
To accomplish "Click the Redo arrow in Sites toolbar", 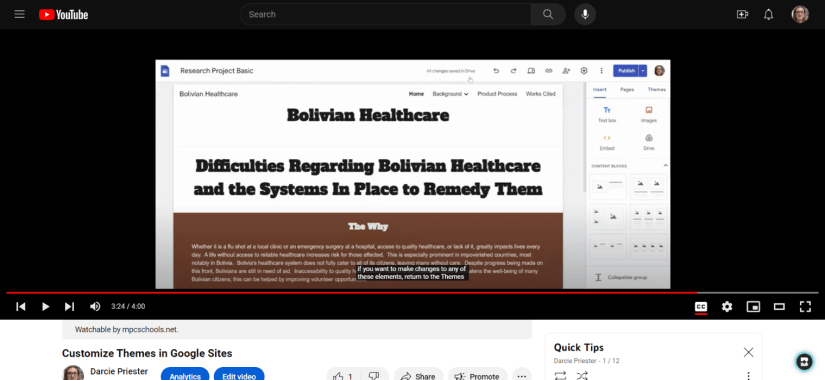I will tap(513, 71).
